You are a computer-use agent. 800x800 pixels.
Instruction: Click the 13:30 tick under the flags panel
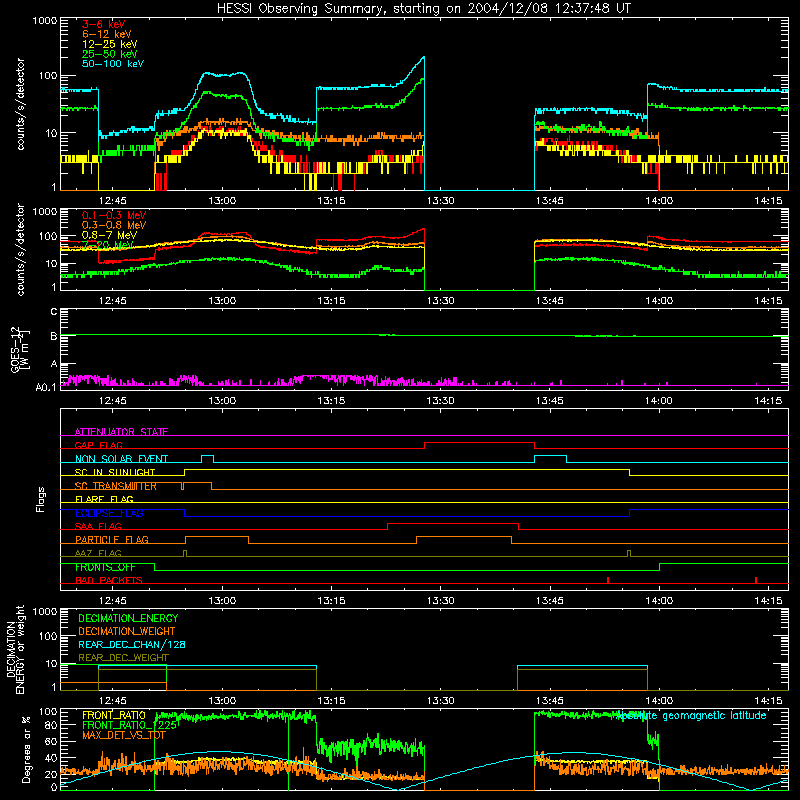(x=440, y=601)
